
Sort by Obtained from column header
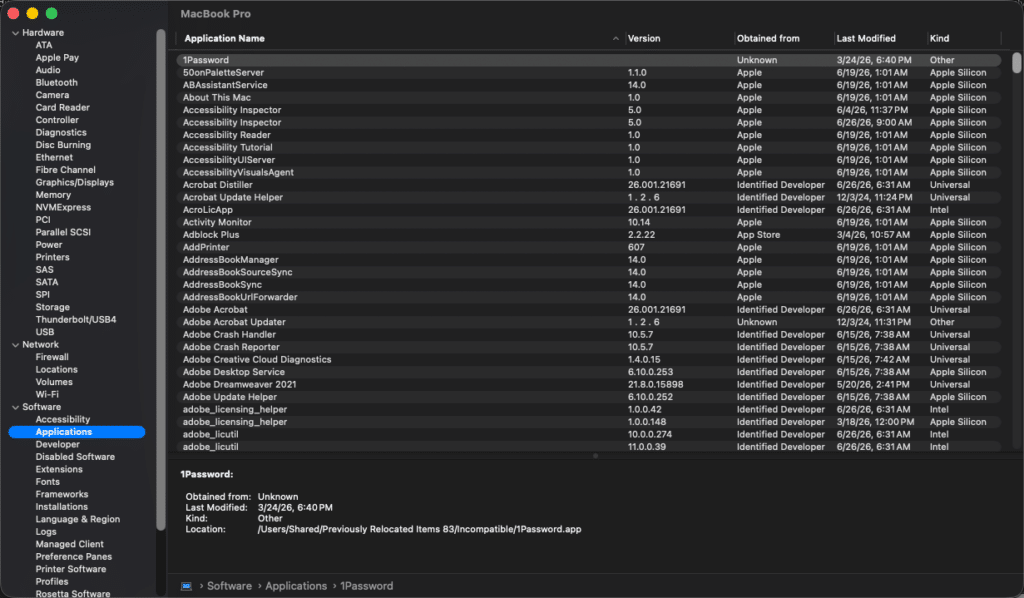[767, 39]
